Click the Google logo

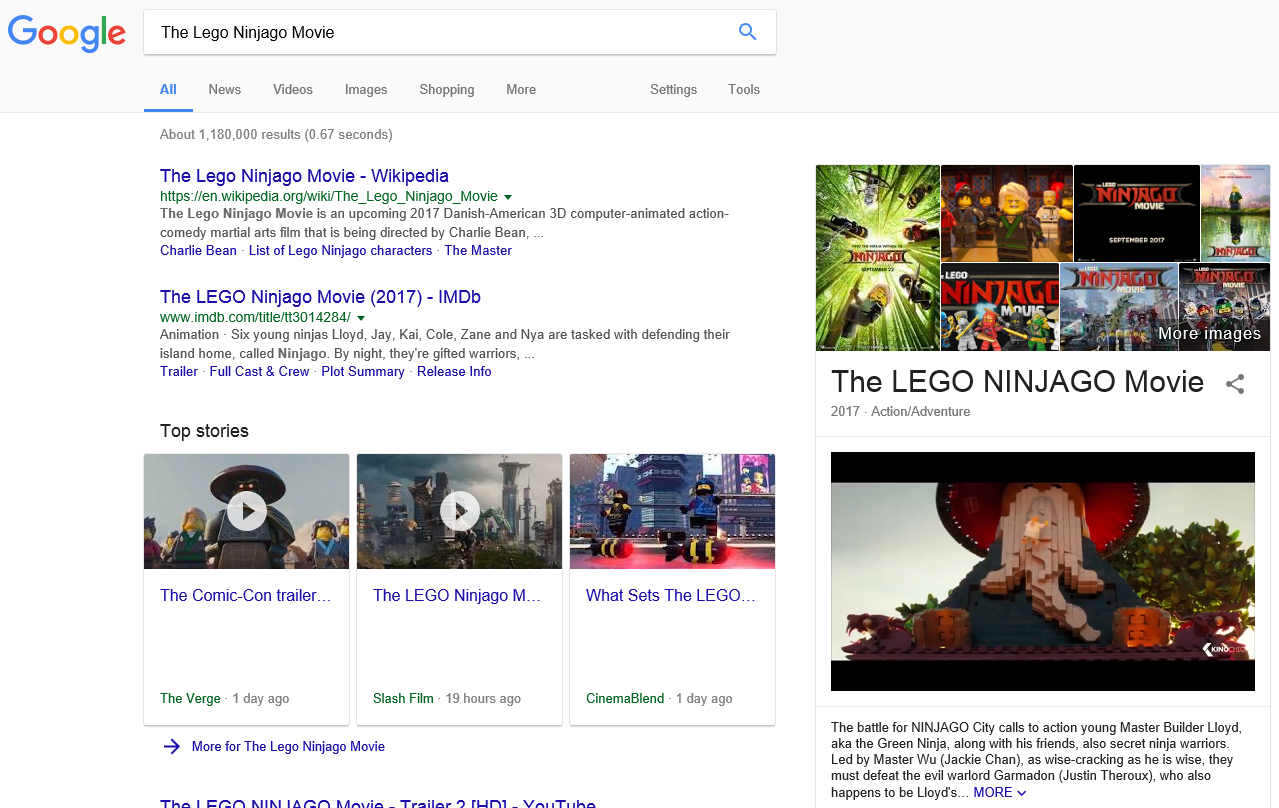point(66,33)
